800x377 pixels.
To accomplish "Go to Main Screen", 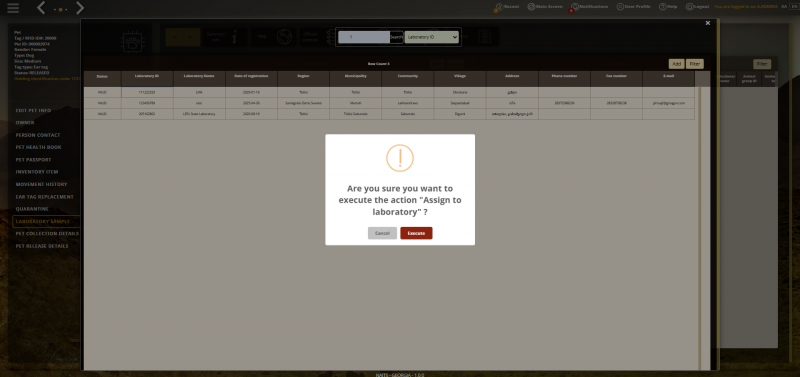I will [545, 7].
